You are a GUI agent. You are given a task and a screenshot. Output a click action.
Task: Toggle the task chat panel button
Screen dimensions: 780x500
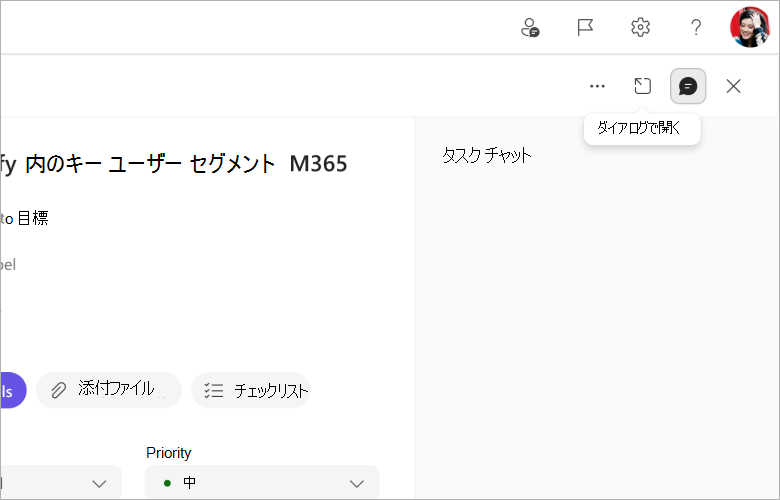[x=688, y=86]
